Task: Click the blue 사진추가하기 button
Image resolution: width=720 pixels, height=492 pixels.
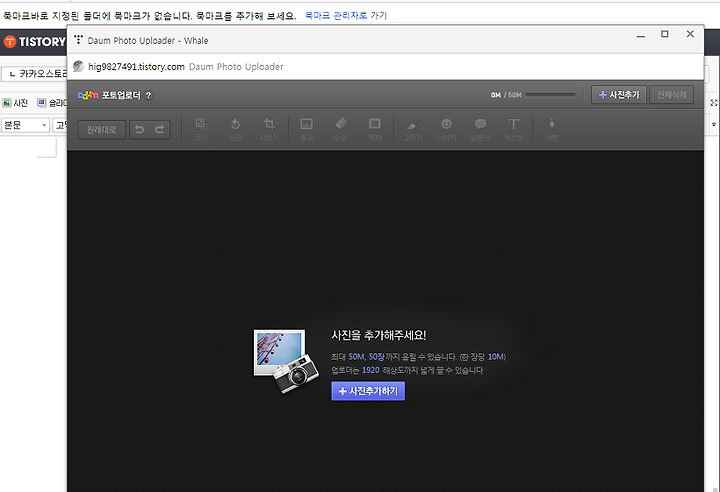Action: pos(368,391)
